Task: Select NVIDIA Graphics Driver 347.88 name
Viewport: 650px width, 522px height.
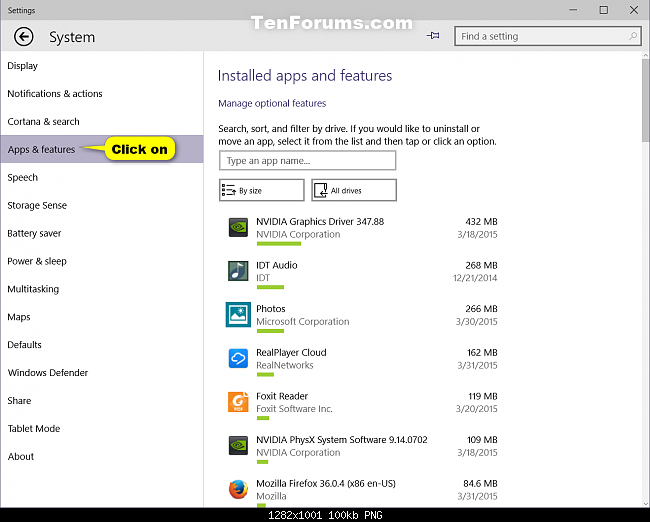Action: pyautogui.click(x=320, y=221)
